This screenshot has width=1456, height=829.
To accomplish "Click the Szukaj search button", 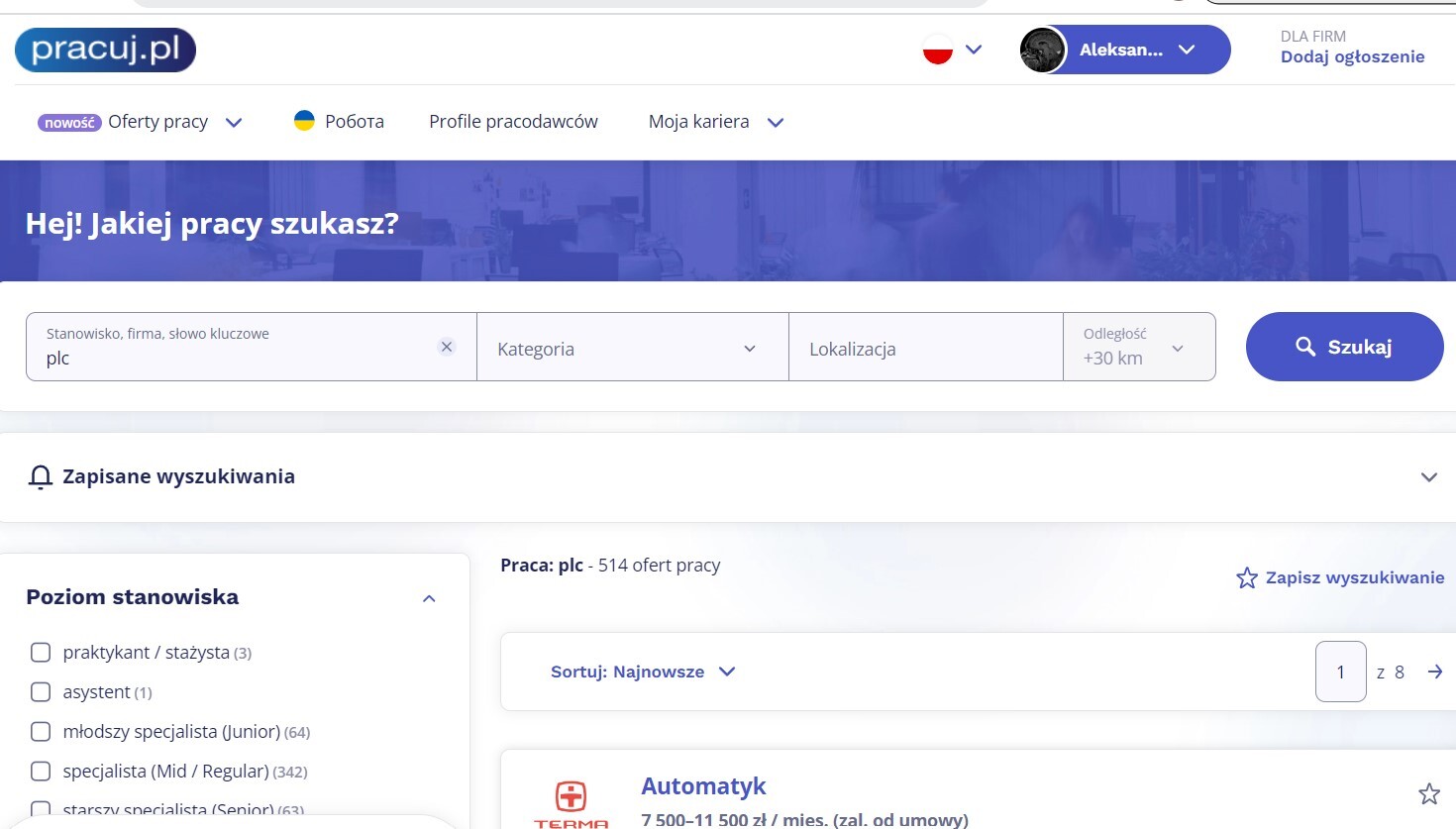I will pos(1344,347).
